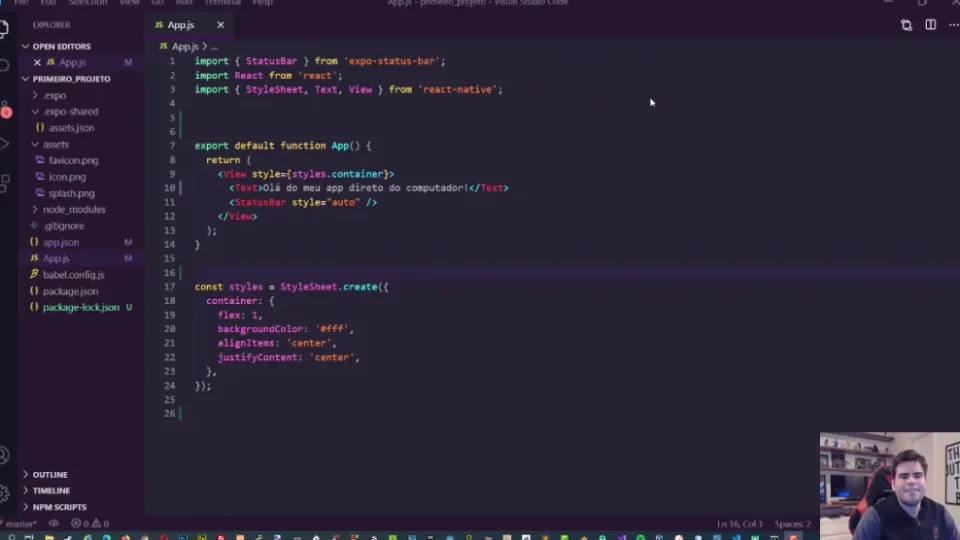
Task: Click line number 7 in gutter
Action: (172, 146)
